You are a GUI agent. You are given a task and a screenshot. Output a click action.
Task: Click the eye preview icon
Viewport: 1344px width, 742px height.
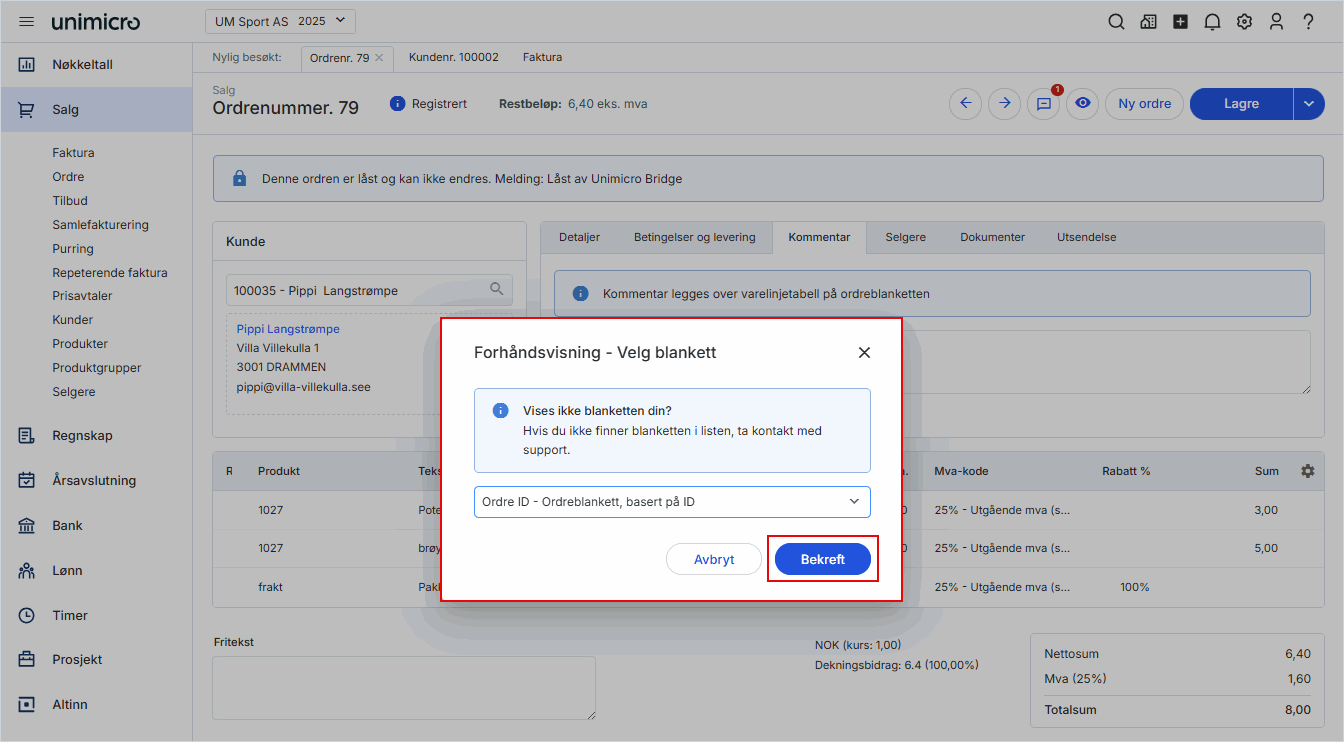tap(1082, 103)
